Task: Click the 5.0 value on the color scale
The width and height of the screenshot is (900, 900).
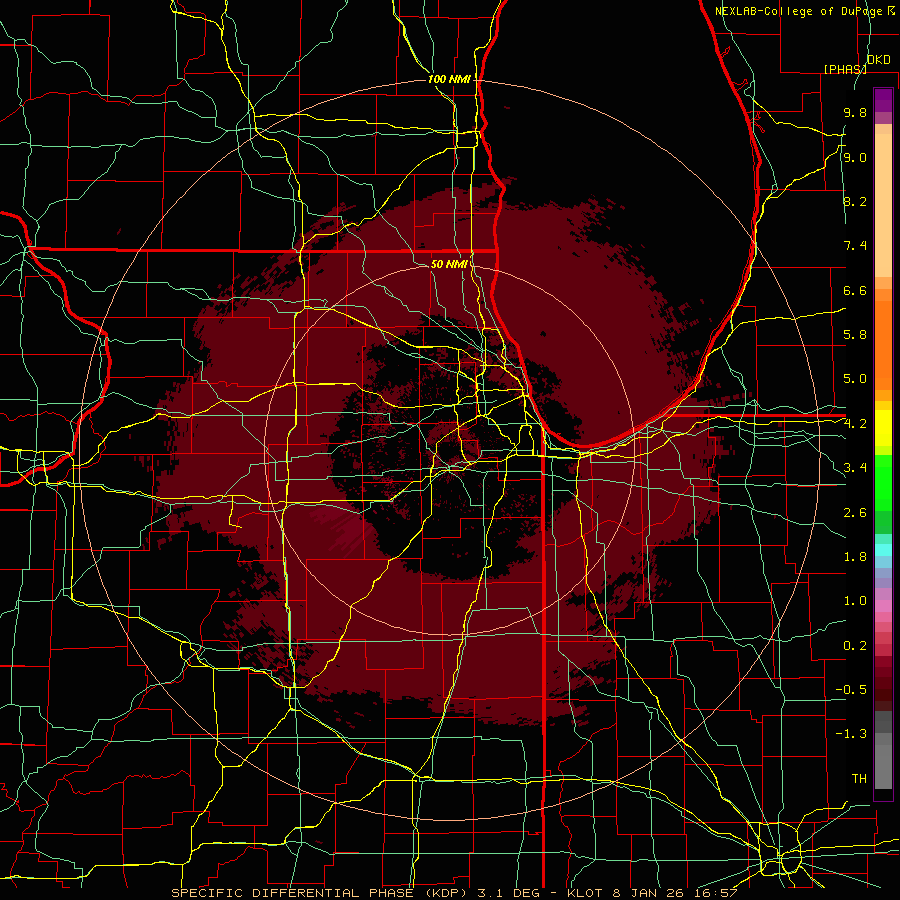Action: (x=855, y=379)
